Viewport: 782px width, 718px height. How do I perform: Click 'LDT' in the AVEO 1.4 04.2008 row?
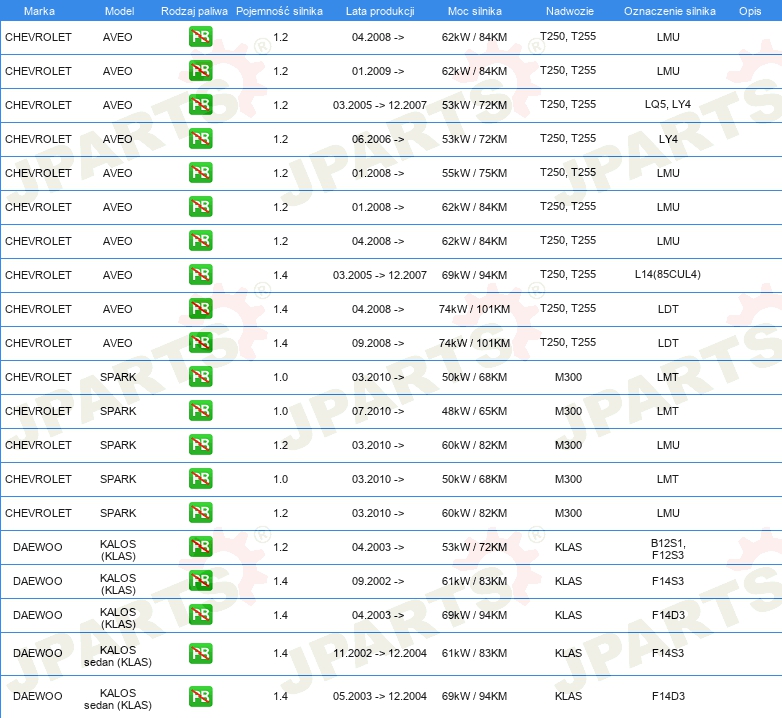click(x=668, y=309)
